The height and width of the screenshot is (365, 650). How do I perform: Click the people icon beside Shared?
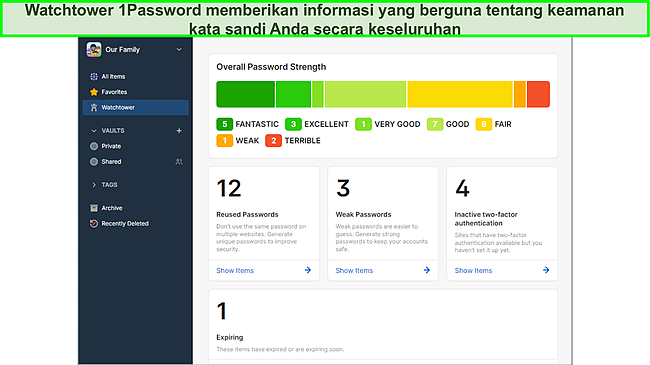click(179, 162)
